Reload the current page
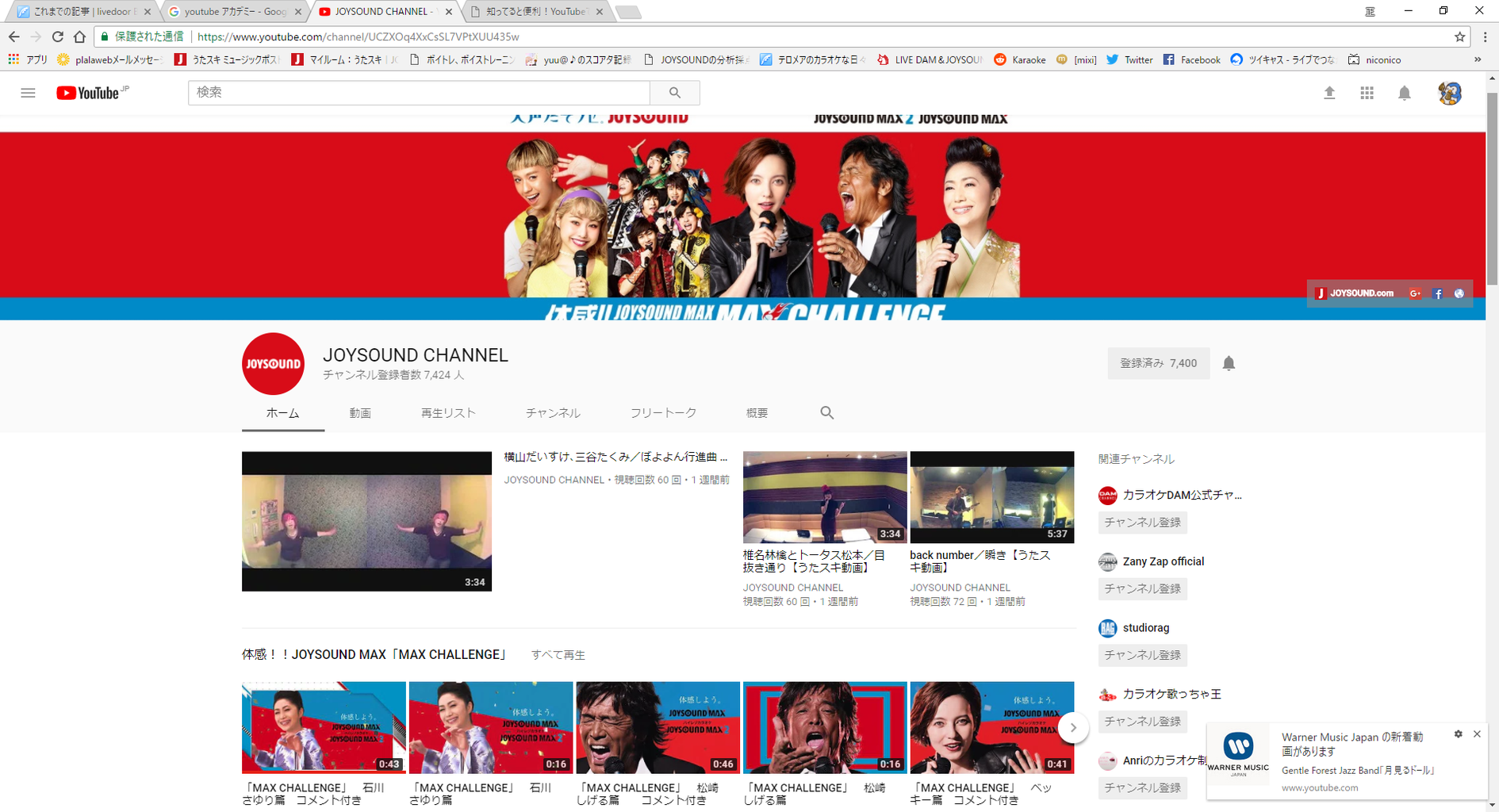This screenshot has height=812, width=1499. click(57, 36)
